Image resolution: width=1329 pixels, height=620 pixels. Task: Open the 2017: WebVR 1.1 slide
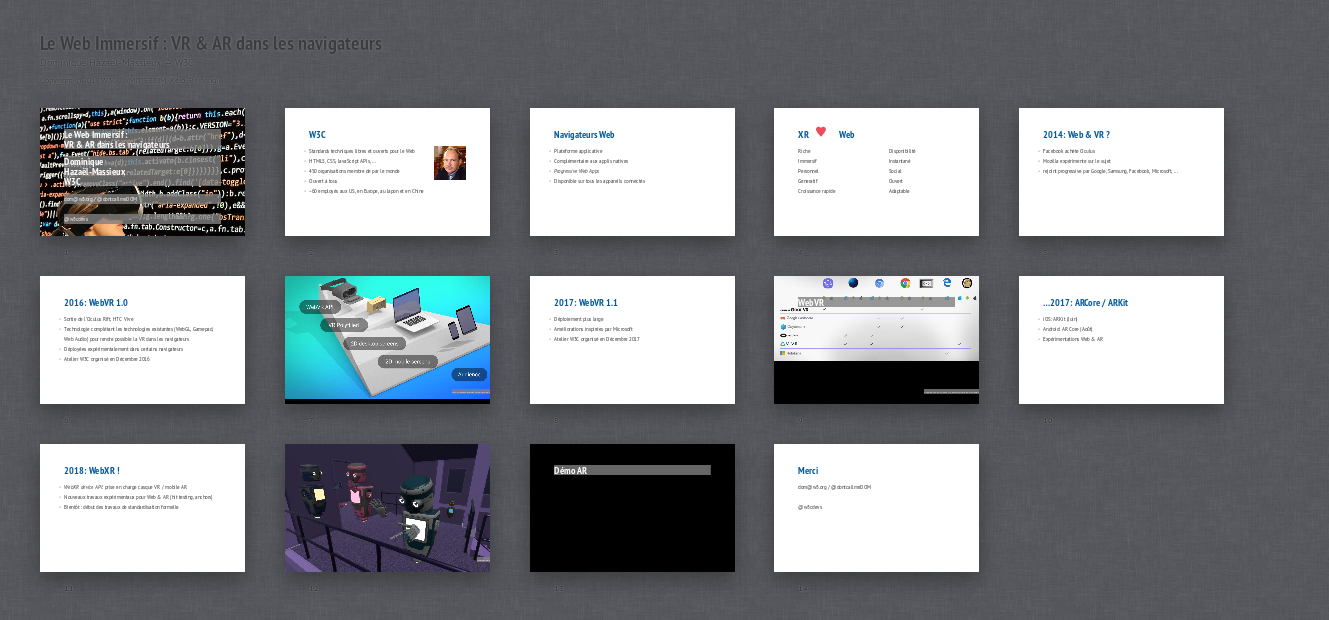click(x=632, y=340)
